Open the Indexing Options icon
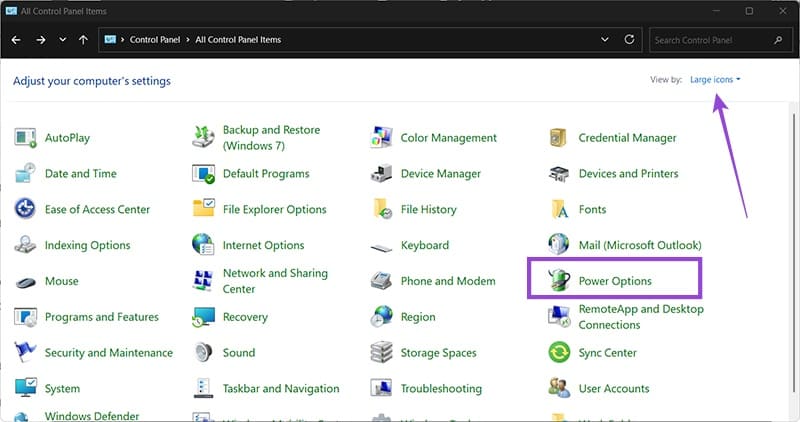This screenshot has height=422, width=800. pos(25,245)
